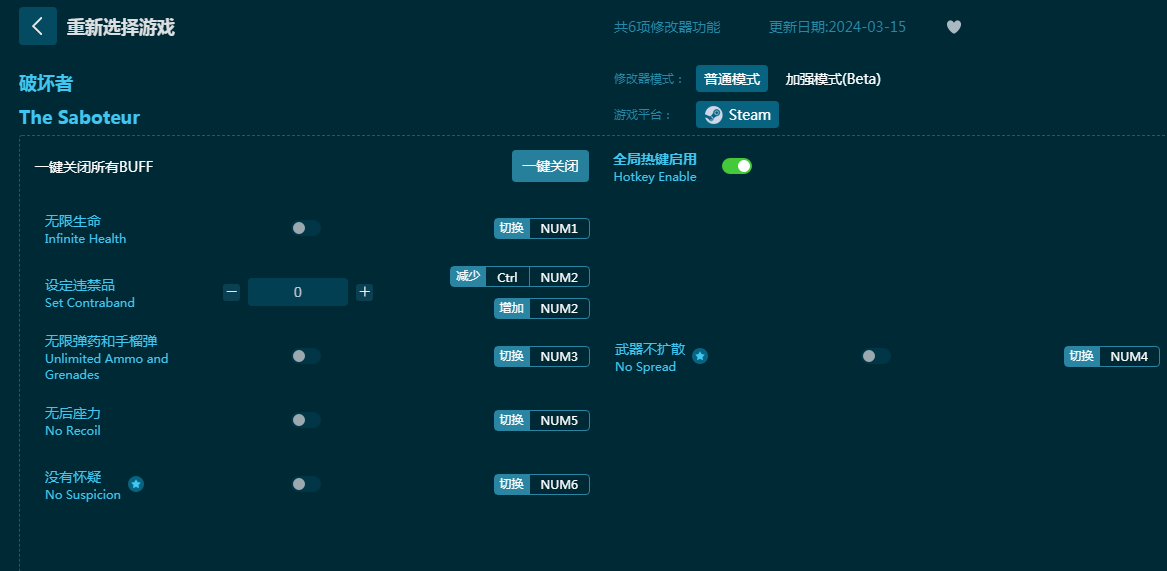Click the Steam logo icon
Image resolution: width=1167 pixels, height=571 pixels.
(713, 115)
